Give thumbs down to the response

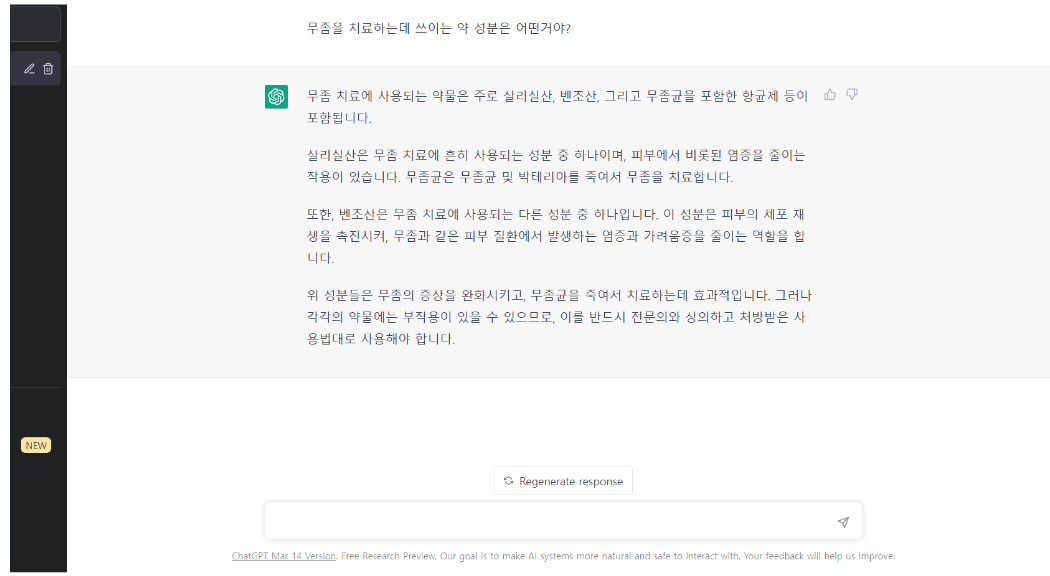click(852, 94)
